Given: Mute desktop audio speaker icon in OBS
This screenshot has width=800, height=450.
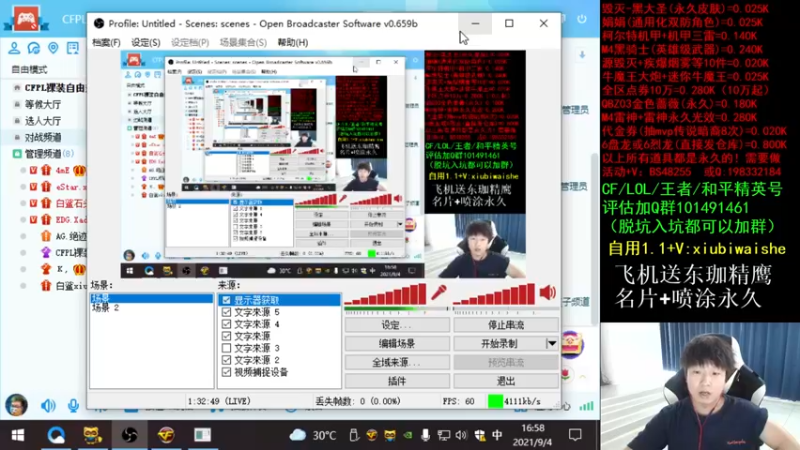Looking at the screenshot, I should [547, 292].
